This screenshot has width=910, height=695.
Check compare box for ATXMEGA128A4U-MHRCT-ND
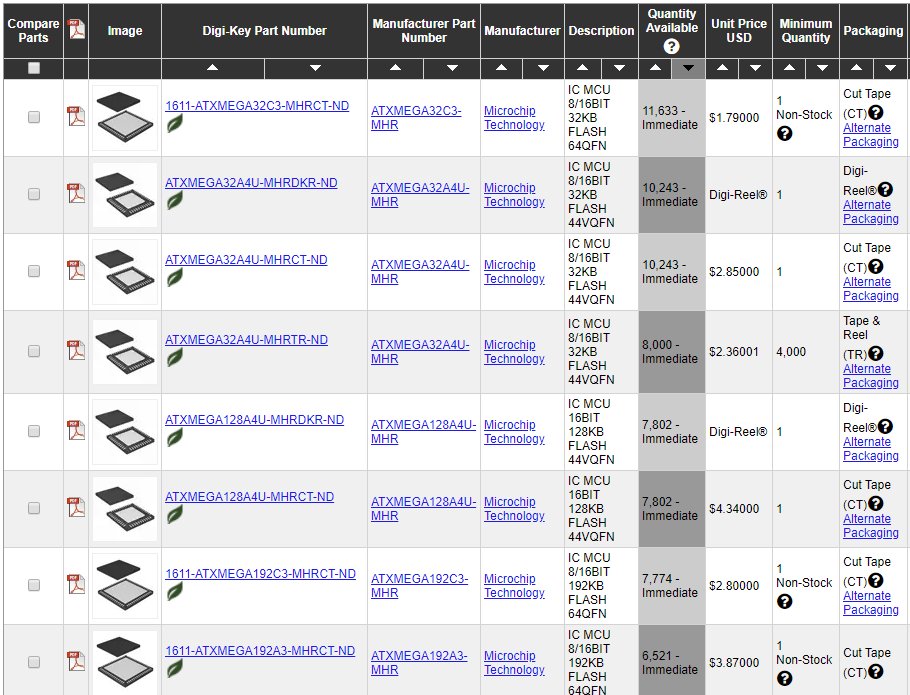coord(34,508)
